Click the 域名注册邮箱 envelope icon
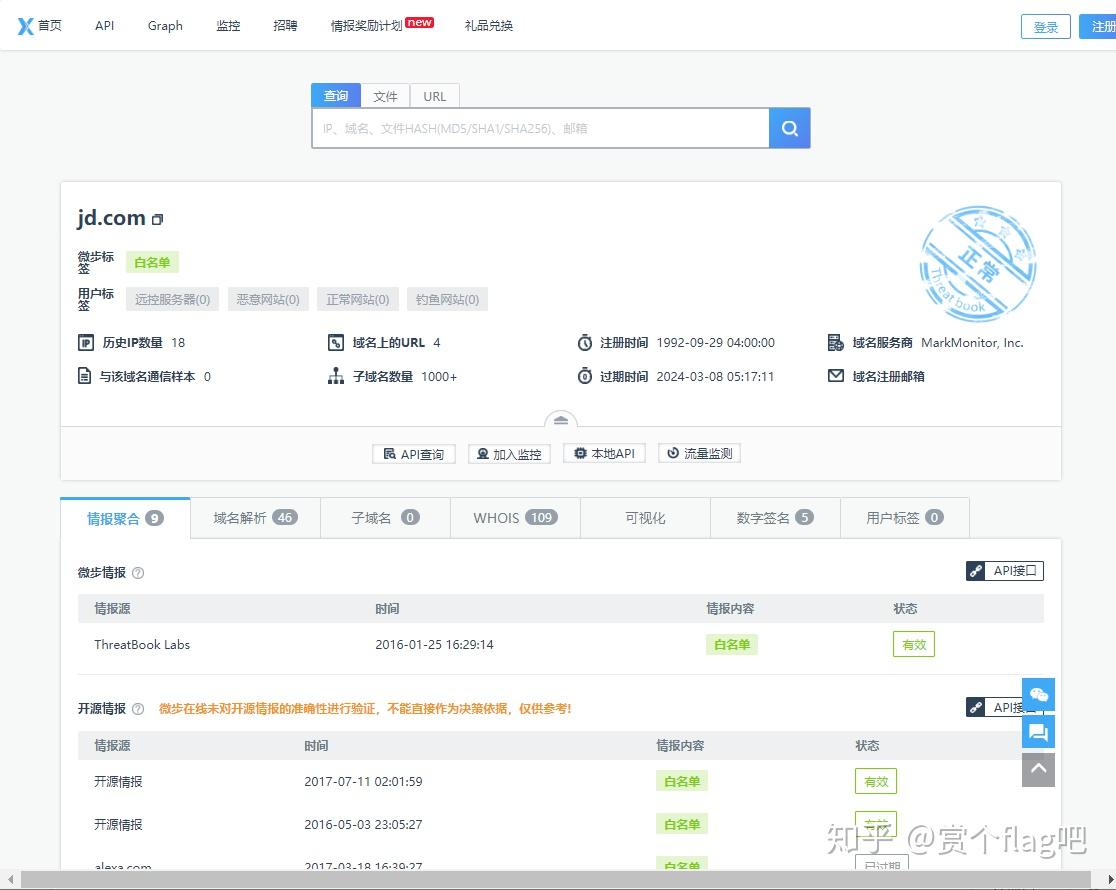 [x=836, y=375]
